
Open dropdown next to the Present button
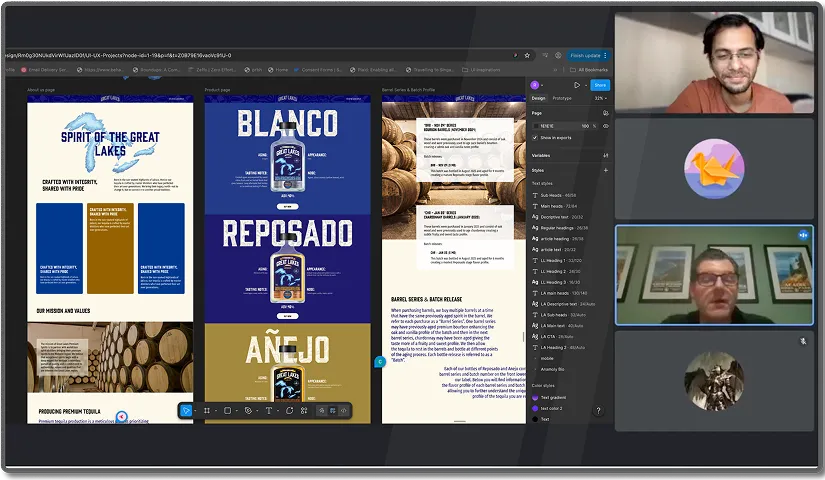tap(586, 85)
